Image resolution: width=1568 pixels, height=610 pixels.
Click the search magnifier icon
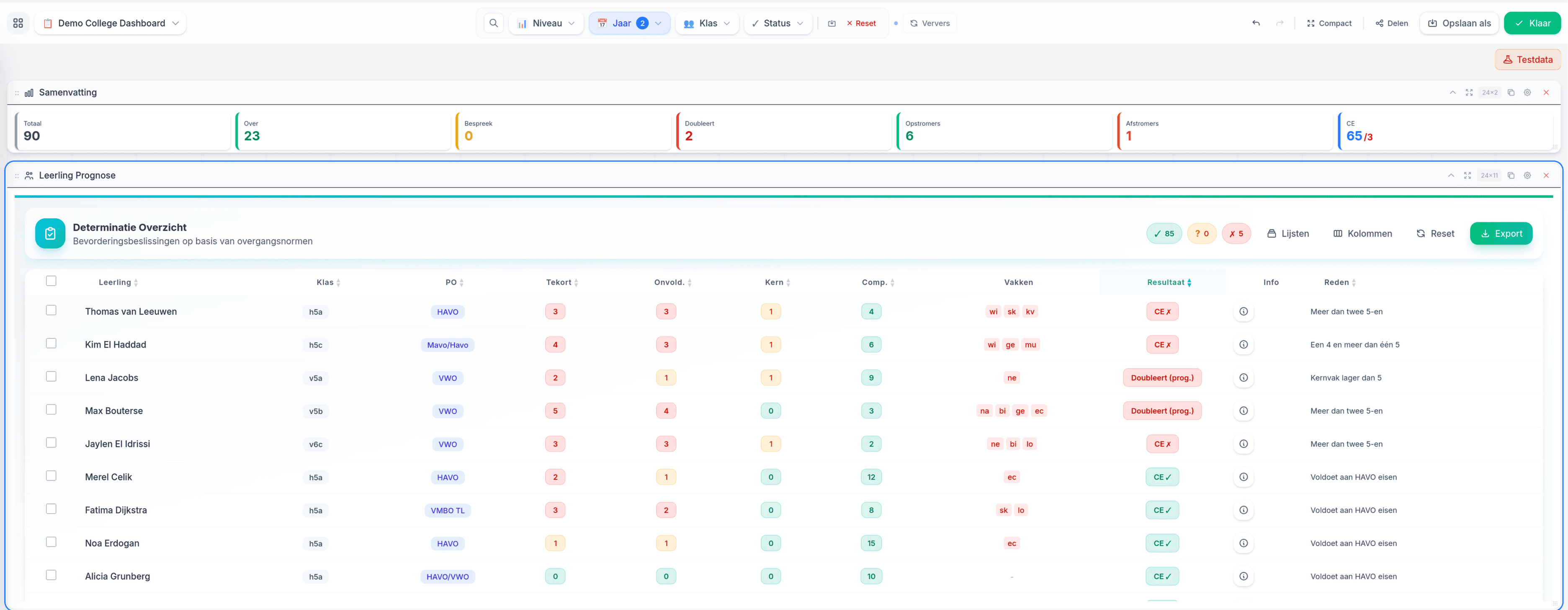click(494, 23)
